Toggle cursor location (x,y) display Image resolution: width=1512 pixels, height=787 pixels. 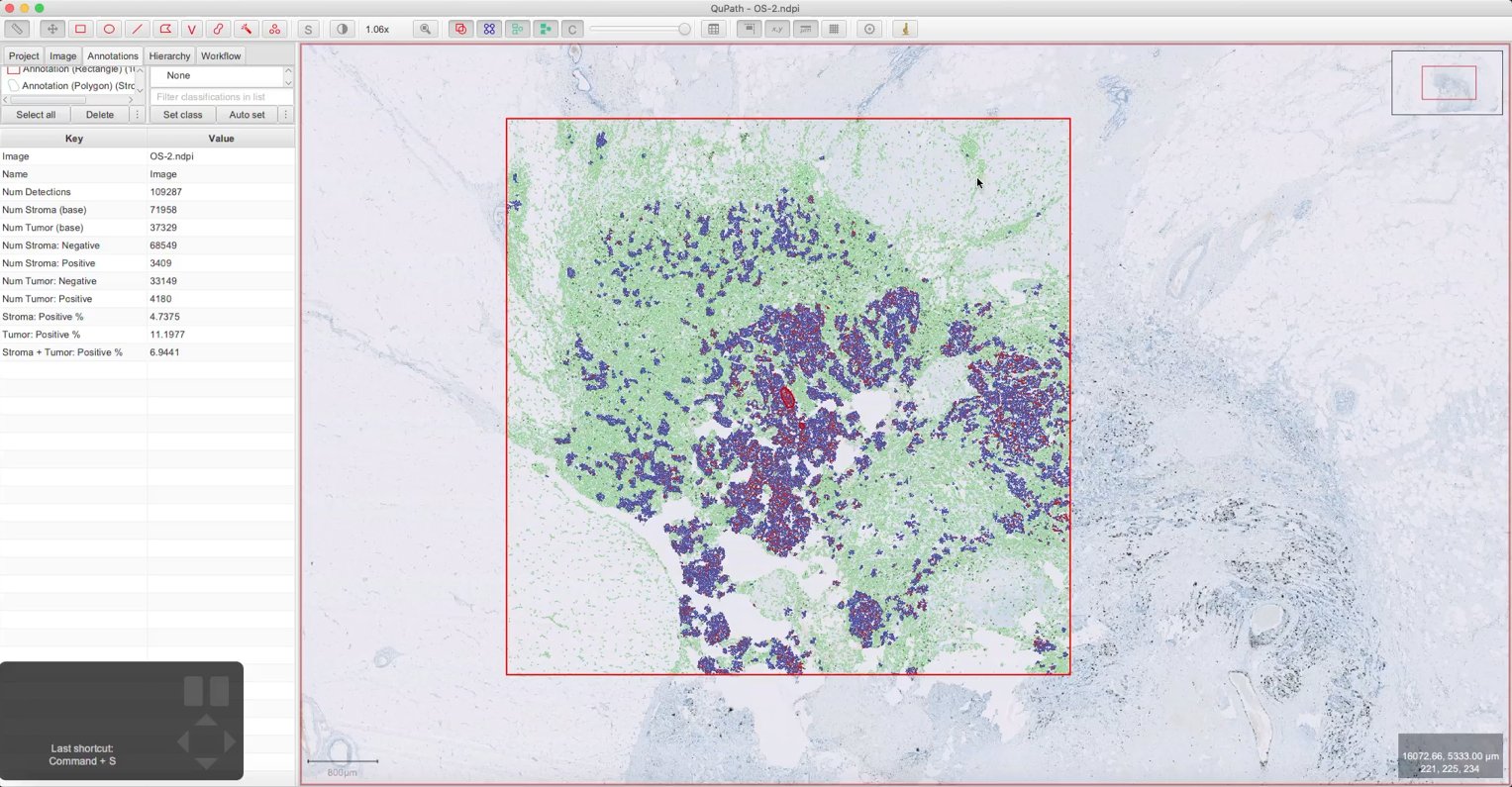(x=777, y=29)
